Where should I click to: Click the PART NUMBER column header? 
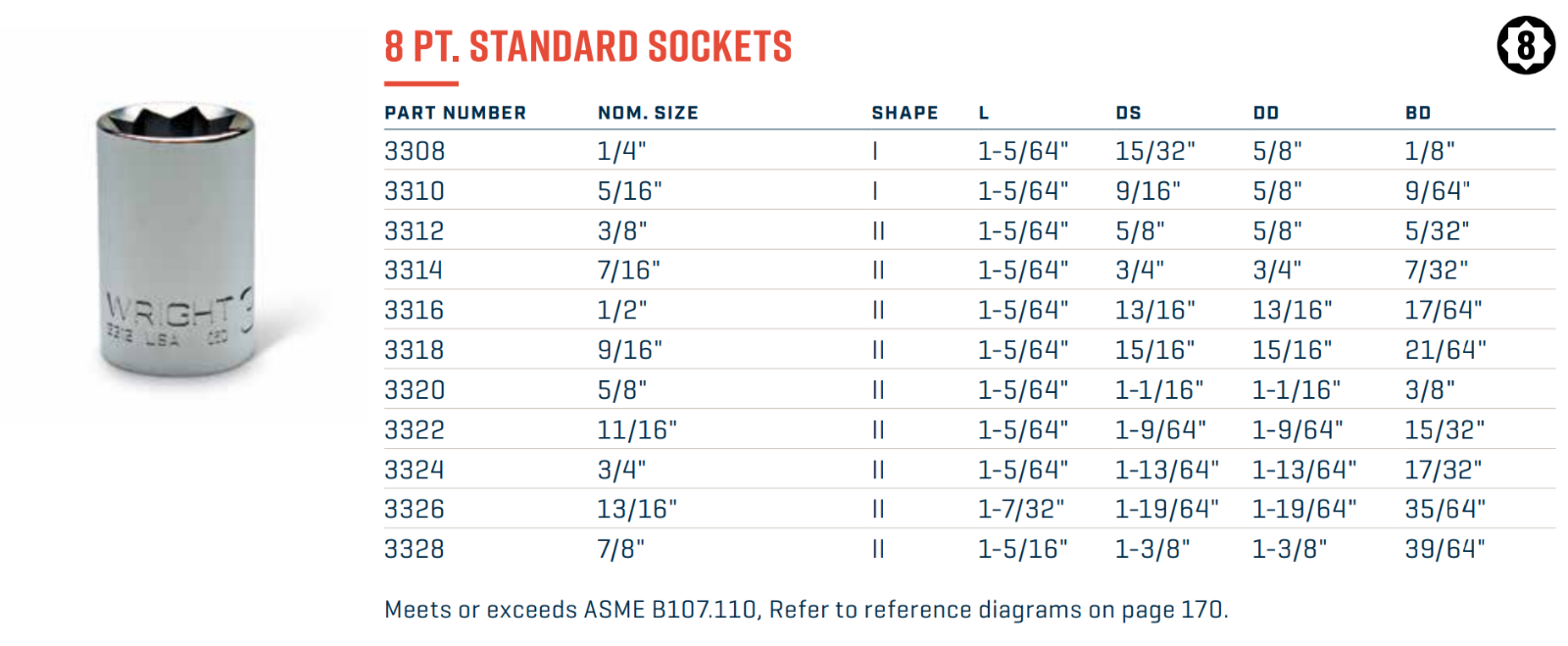tap(455, 113)
